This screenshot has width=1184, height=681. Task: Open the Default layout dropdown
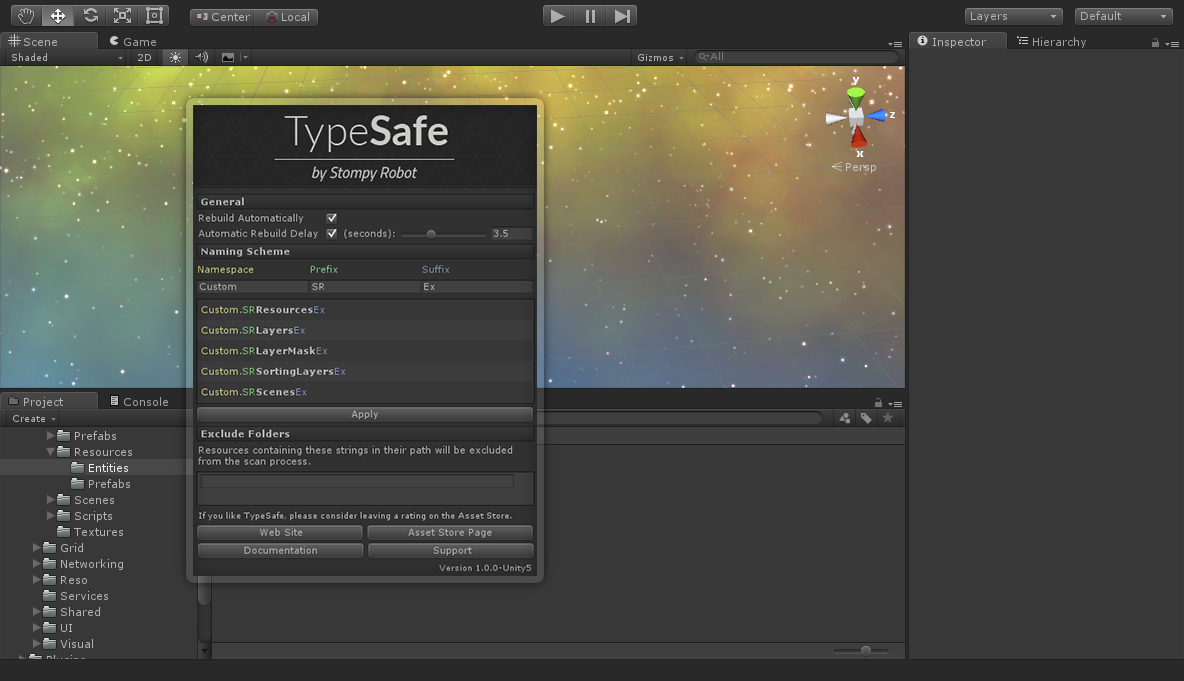(x=1123, y=16)
